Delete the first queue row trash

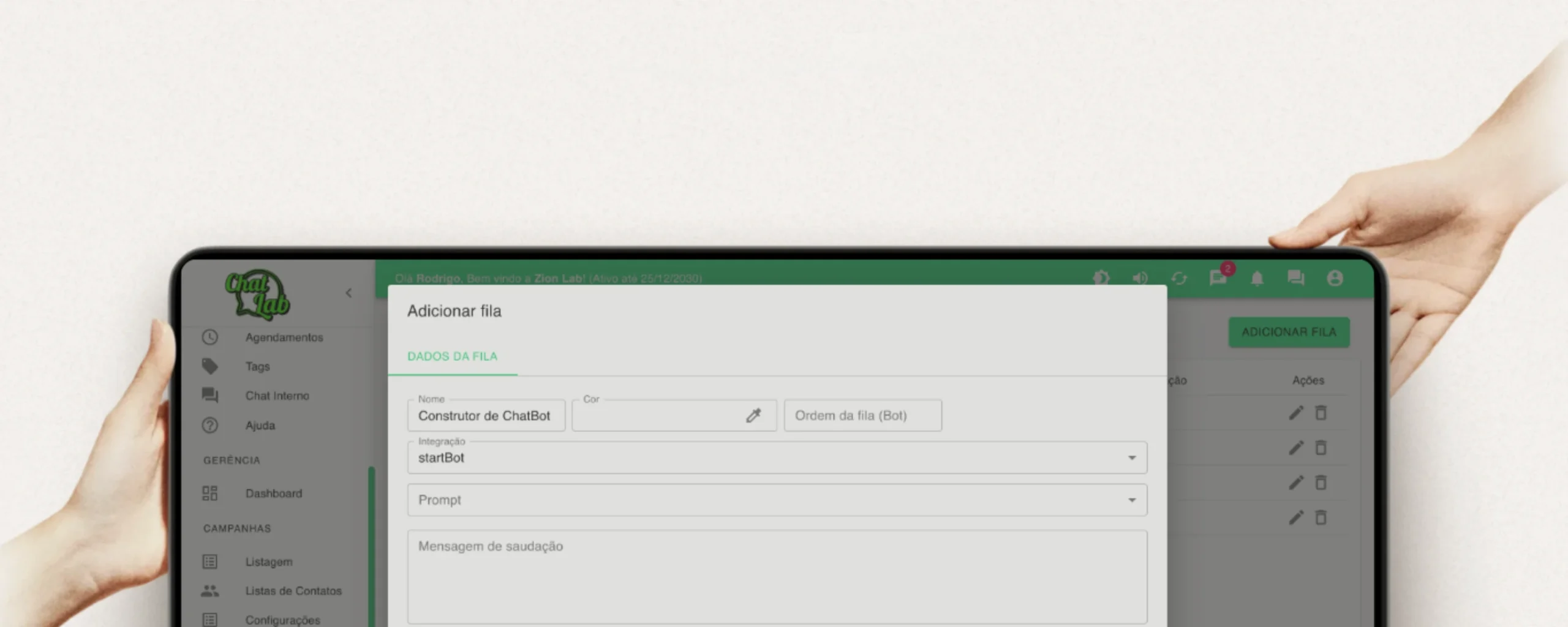pyautogui.click(x=1321, y=413)
